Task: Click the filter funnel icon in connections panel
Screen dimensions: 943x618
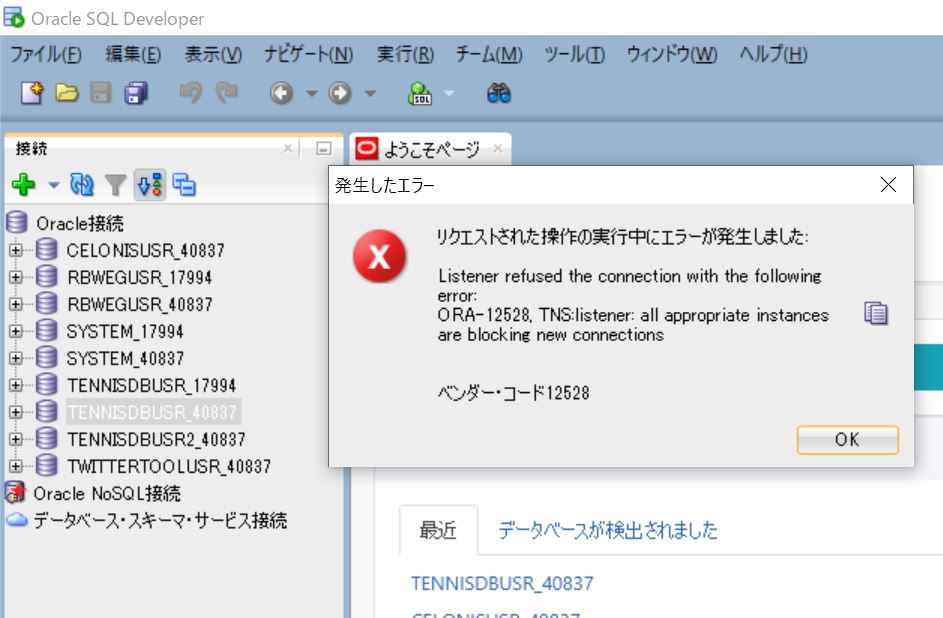Action: click(116, 185)
